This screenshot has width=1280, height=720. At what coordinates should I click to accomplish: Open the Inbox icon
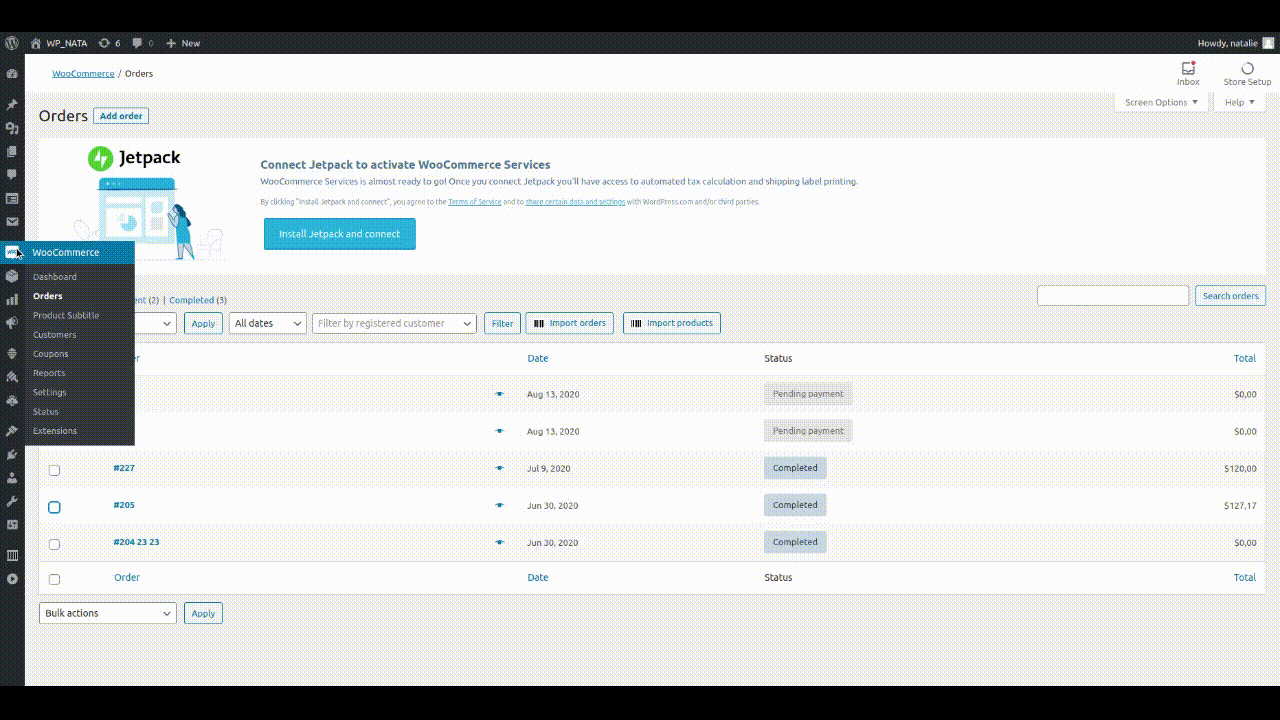1188,69
